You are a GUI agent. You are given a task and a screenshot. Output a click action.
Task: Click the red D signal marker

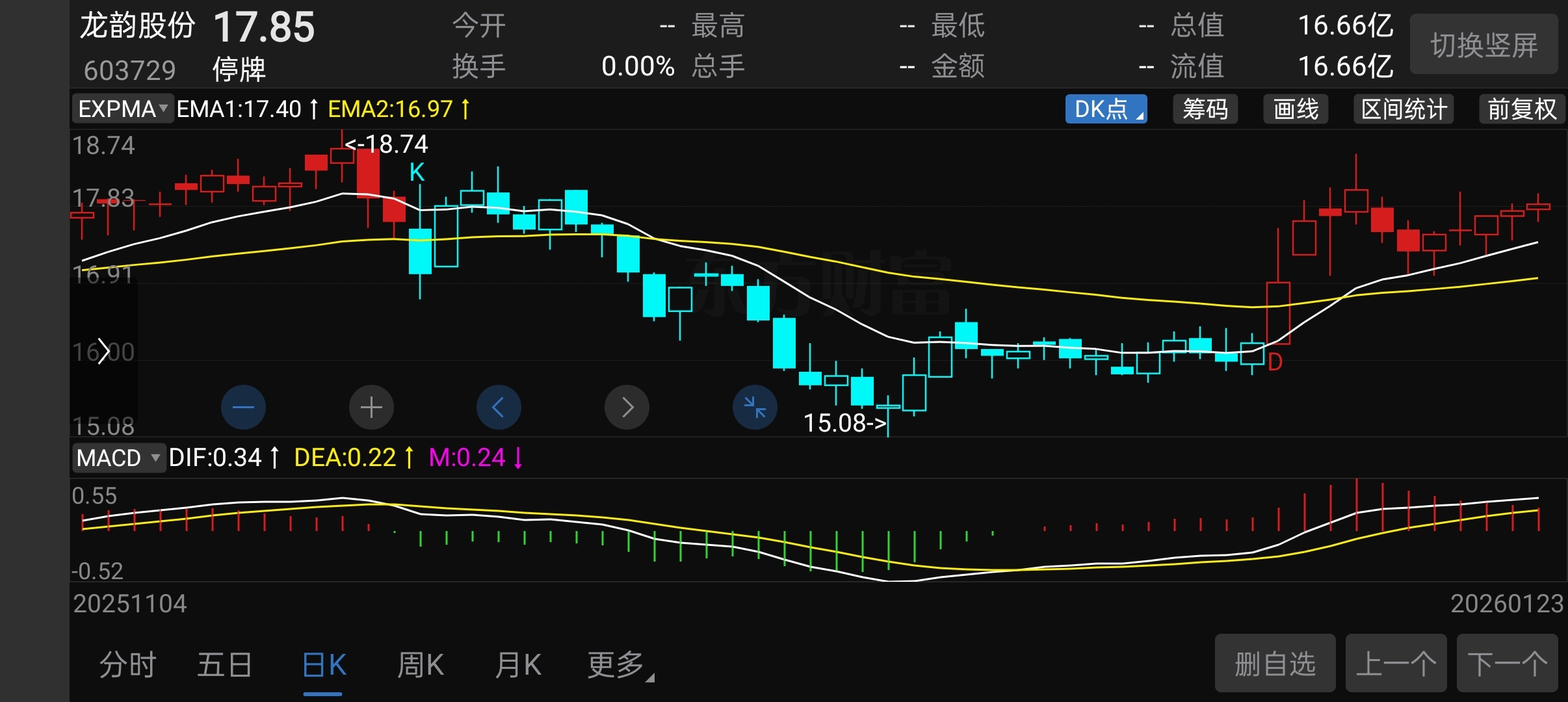pyautogui.click(x=1275, y=362)
